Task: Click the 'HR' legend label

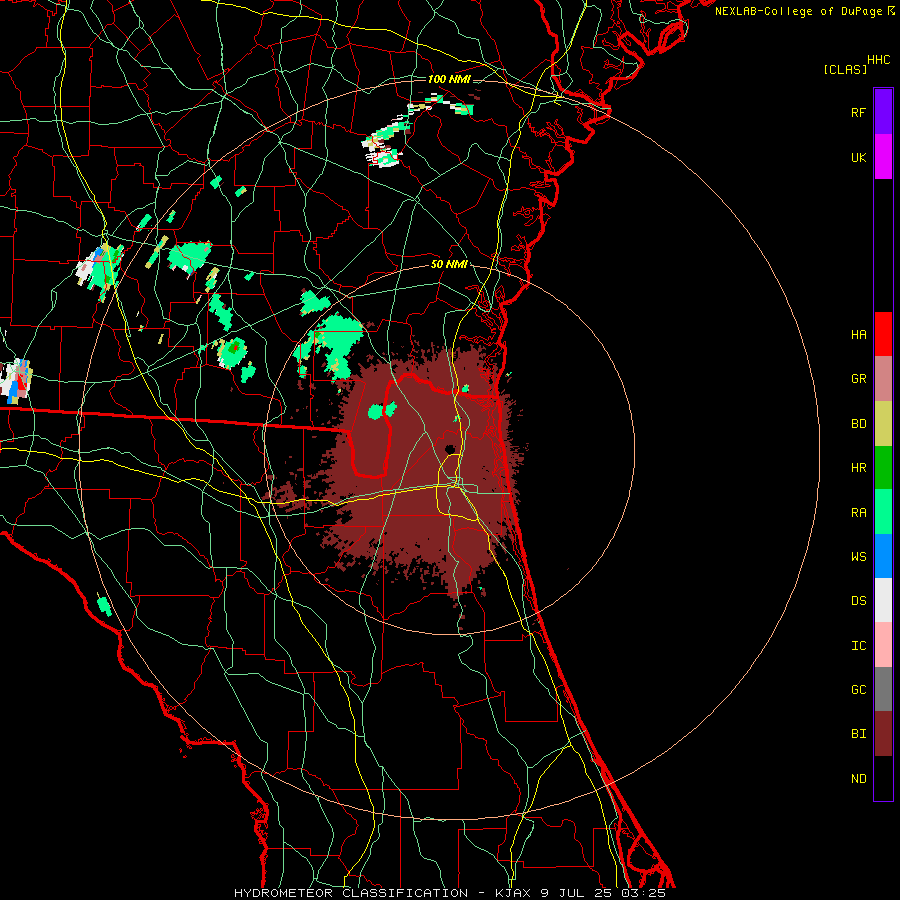Action: pos(859,468)
